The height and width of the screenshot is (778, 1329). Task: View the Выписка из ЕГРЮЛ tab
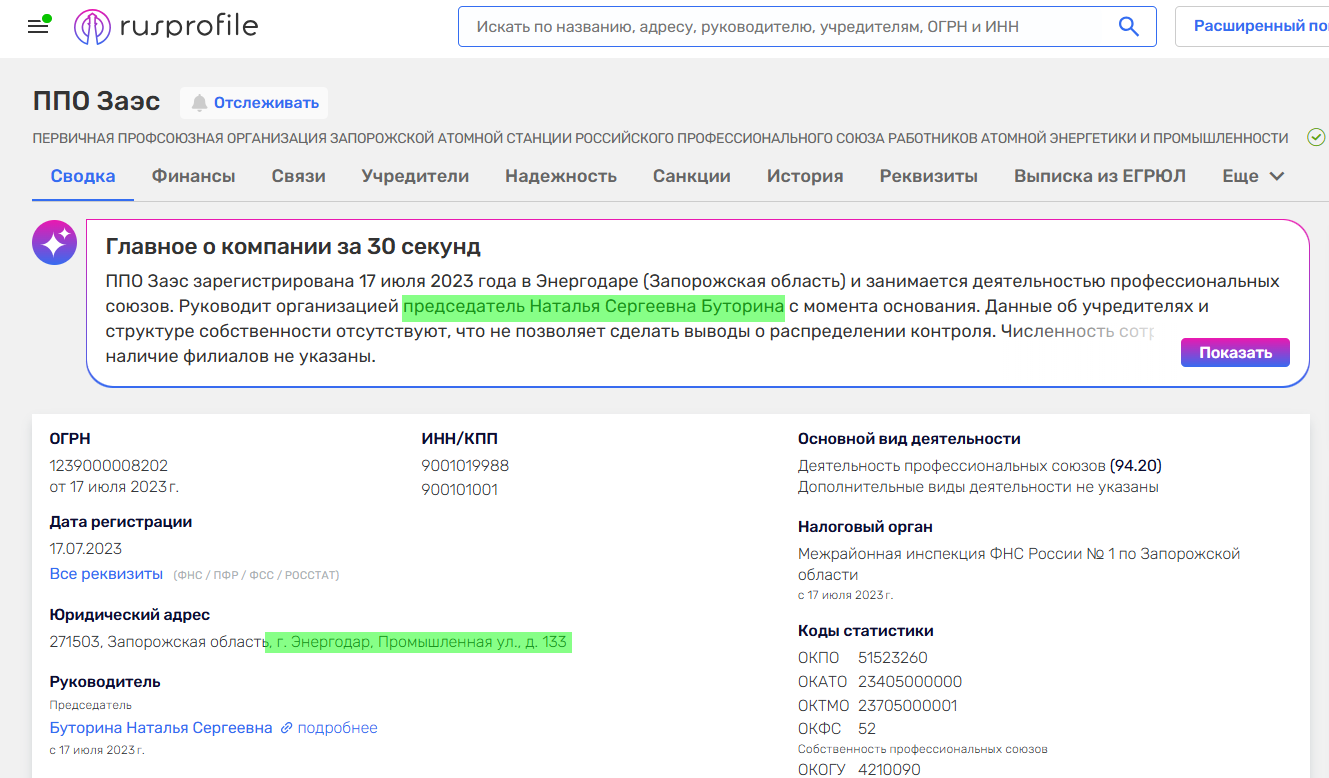coord(1099,175)
